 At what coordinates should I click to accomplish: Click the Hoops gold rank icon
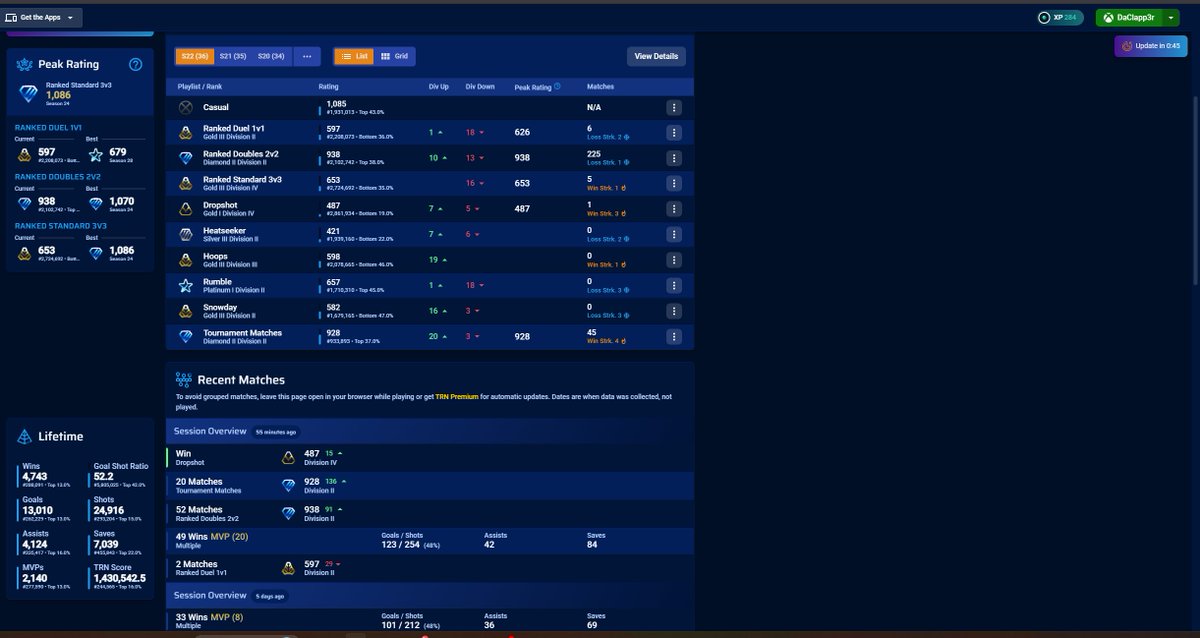[x=185, y=259]
